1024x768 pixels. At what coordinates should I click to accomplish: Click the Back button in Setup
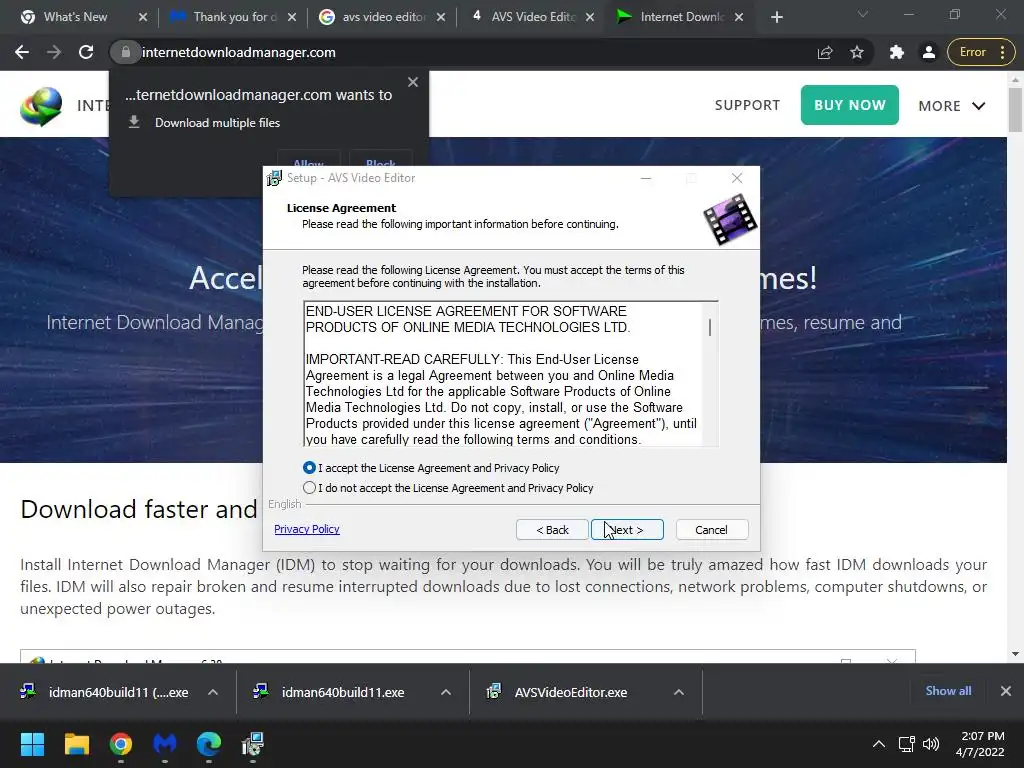pos(552,530)
